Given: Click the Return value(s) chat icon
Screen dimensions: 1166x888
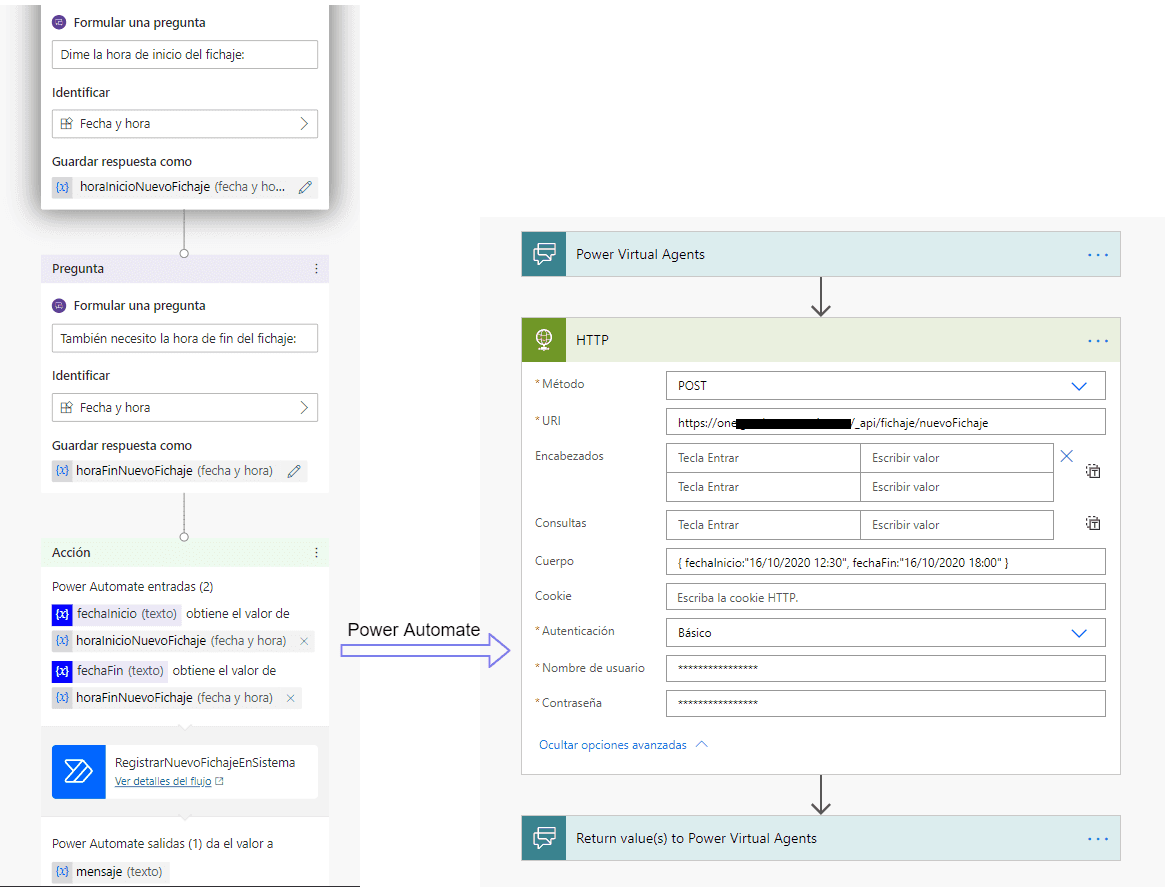Looking at the screenshot, I should [544, 838].
